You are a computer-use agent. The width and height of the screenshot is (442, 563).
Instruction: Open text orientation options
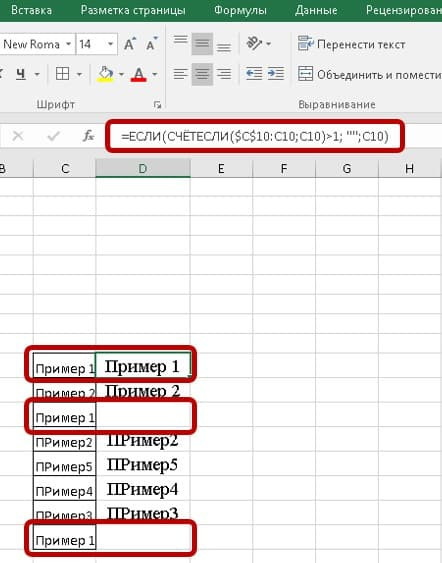click(254, 43)
